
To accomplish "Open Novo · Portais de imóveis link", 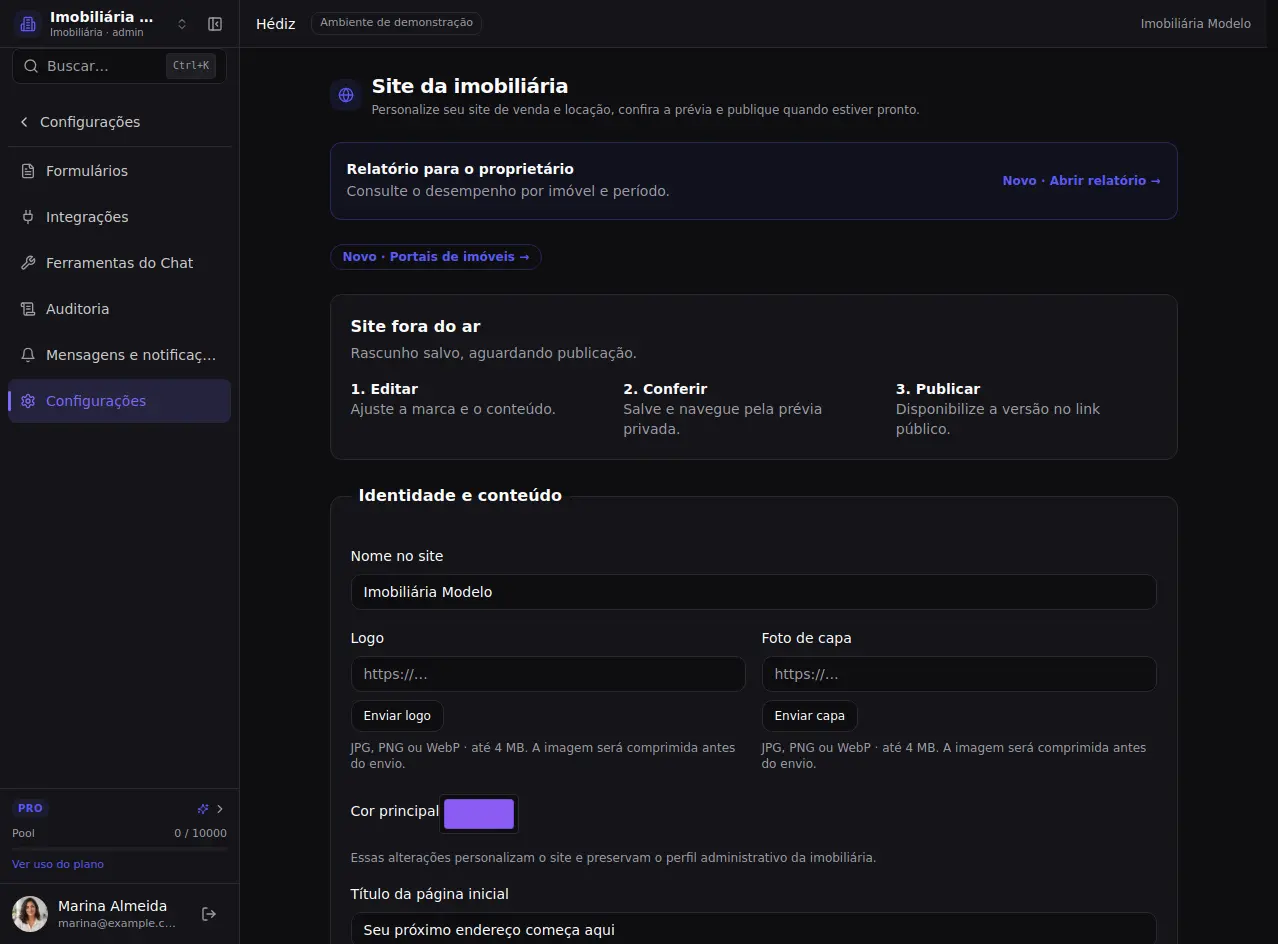I will pos(436,257).
